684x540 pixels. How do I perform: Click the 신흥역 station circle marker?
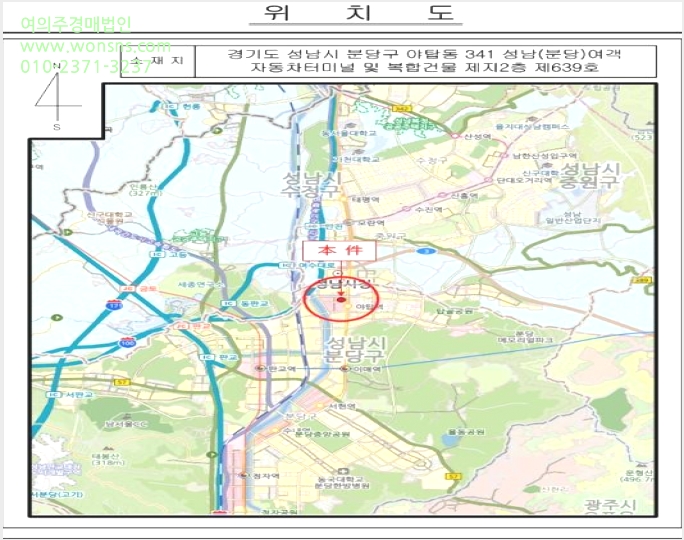442,195
